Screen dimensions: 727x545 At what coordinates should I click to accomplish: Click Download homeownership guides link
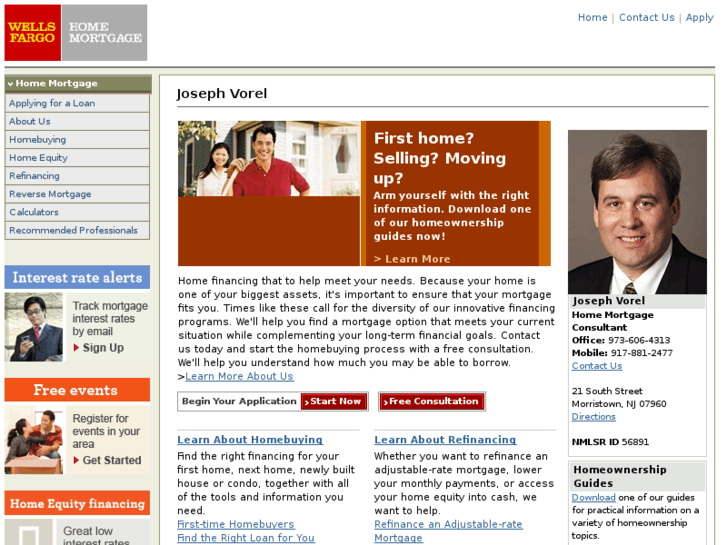593,498
